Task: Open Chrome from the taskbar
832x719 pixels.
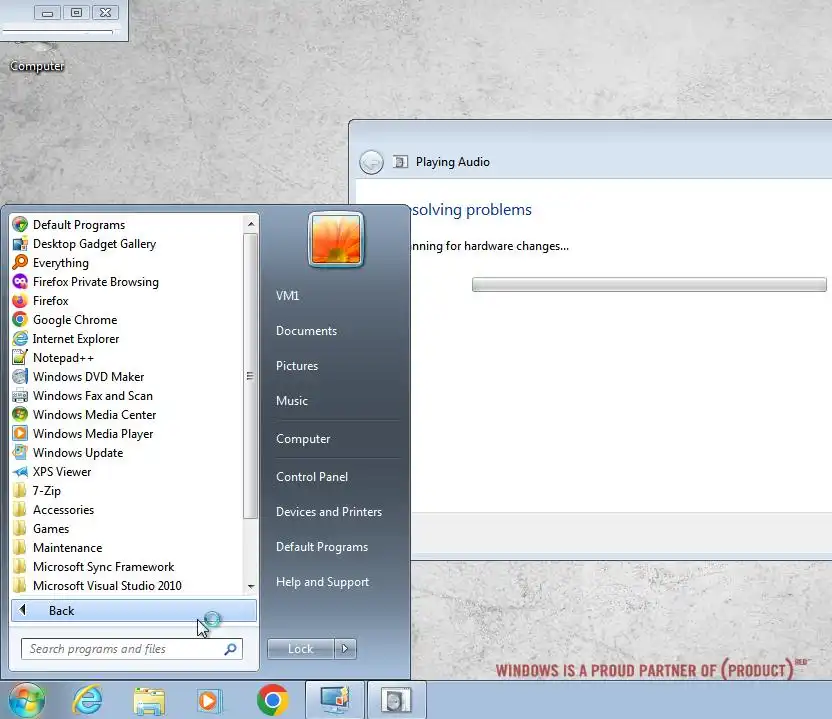Action: [273, 700]
